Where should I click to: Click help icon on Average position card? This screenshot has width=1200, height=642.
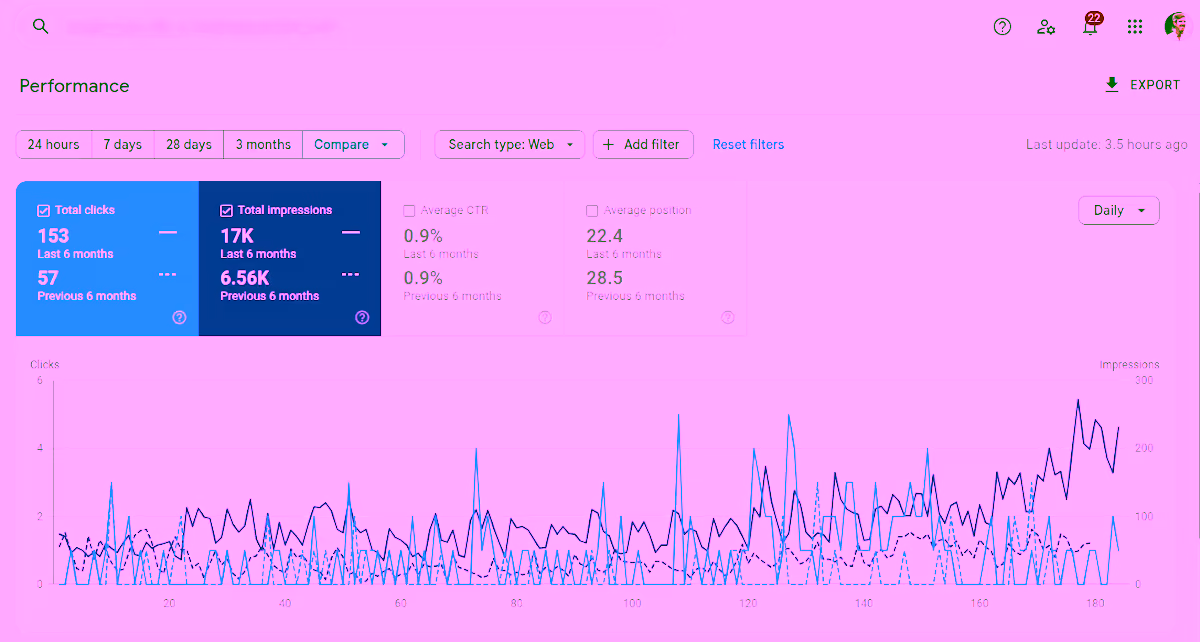[x=728, y=317]
